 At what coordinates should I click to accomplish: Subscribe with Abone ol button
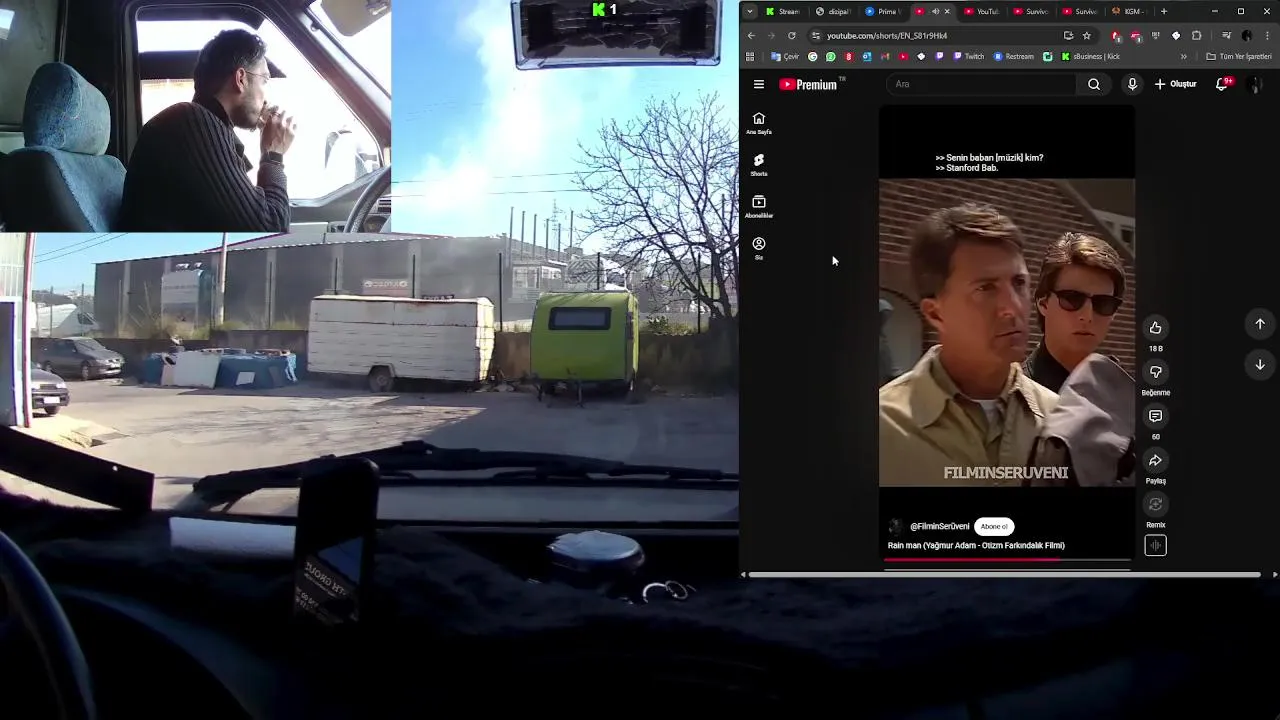coord(994,526)
